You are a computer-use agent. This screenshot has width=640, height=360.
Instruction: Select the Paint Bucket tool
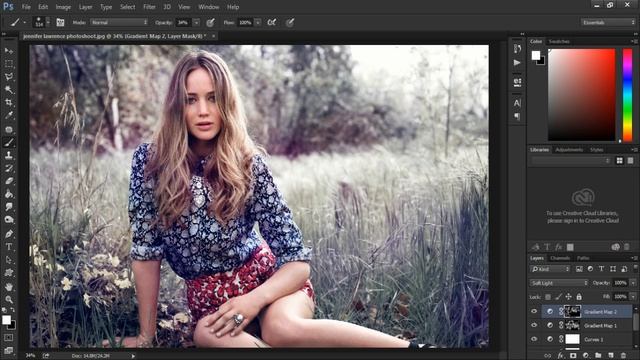9,194
